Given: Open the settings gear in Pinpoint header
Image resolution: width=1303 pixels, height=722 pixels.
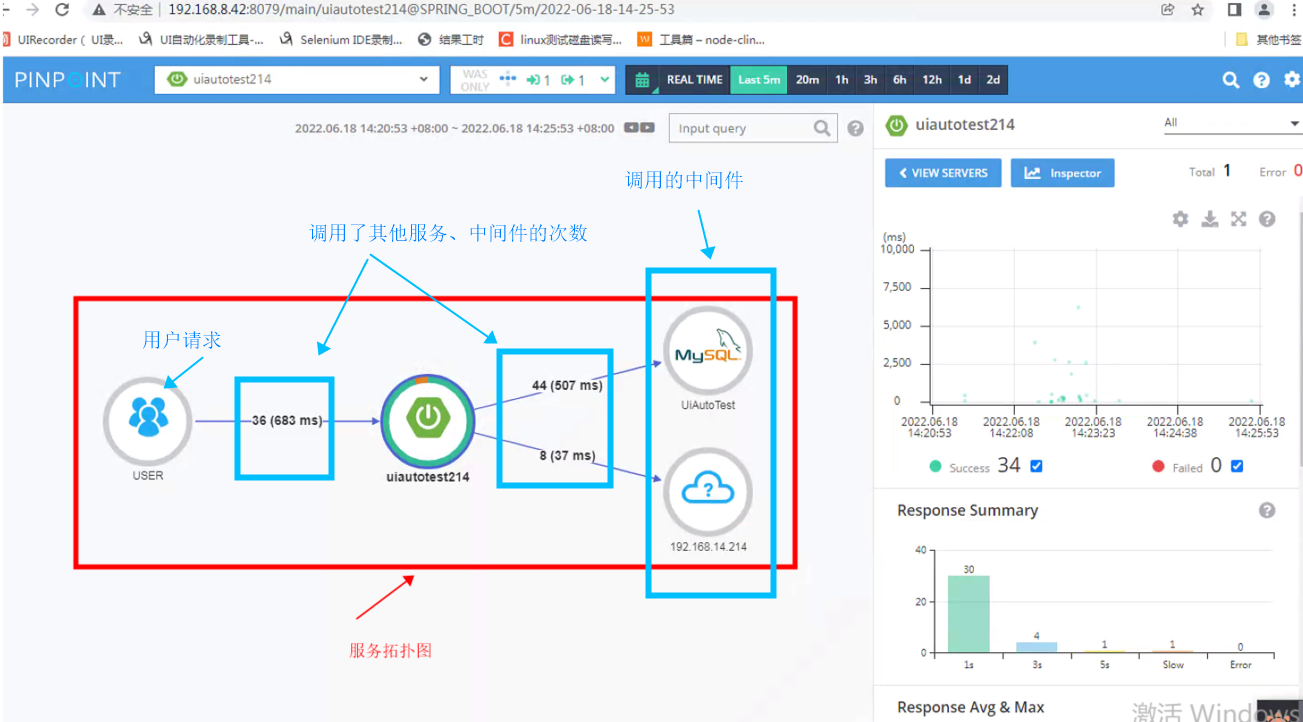Looking at the screenshot, I should [x=1293, y=80].
